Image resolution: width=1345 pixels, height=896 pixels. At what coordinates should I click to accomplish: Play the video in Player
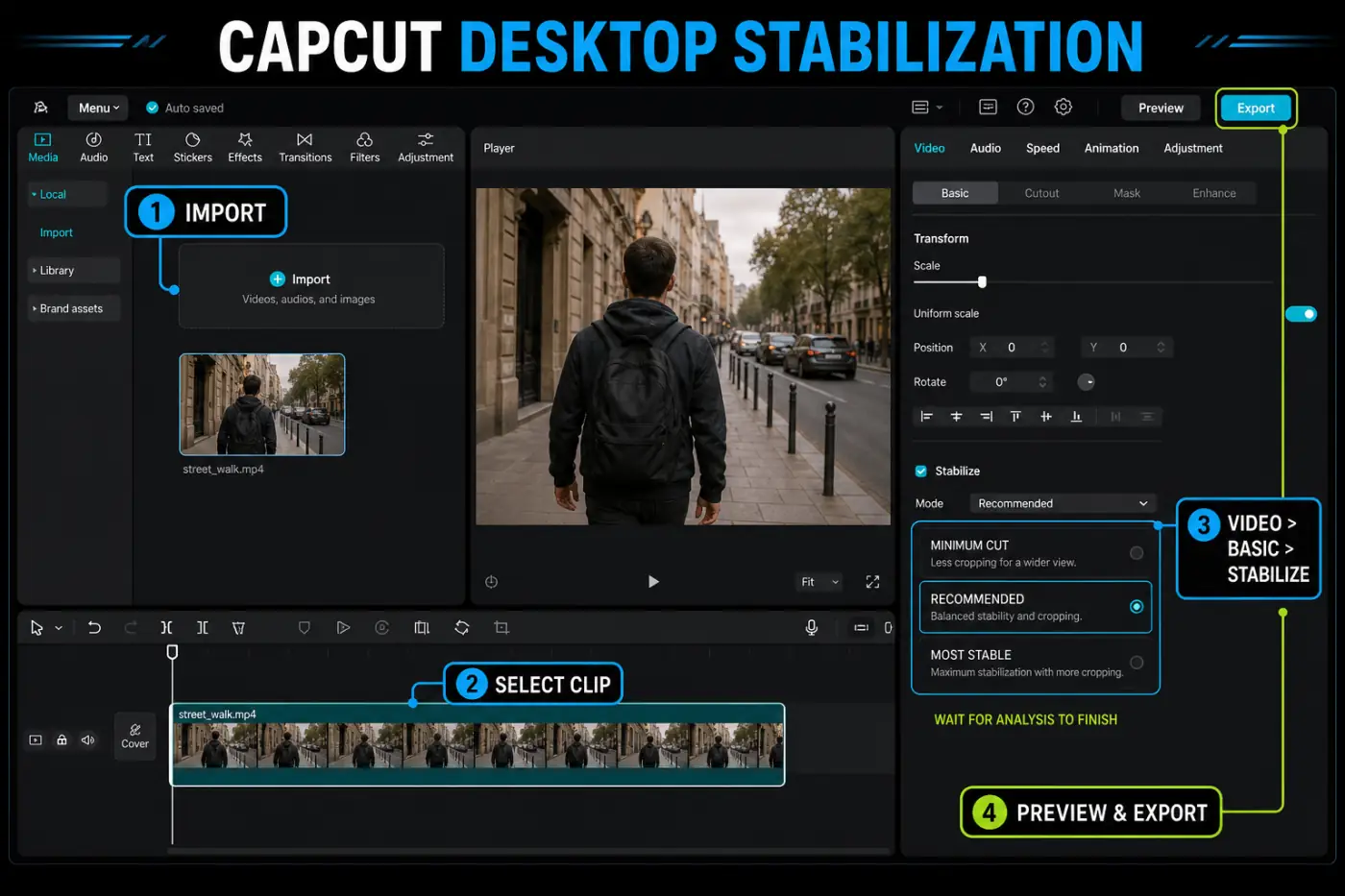(x=653, y=581)
